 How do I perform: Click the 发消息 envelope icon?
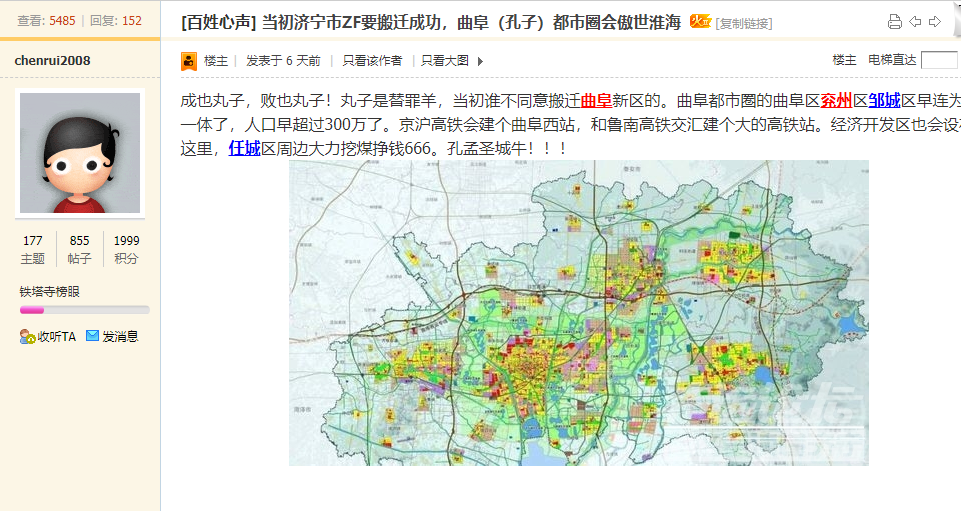92,336
